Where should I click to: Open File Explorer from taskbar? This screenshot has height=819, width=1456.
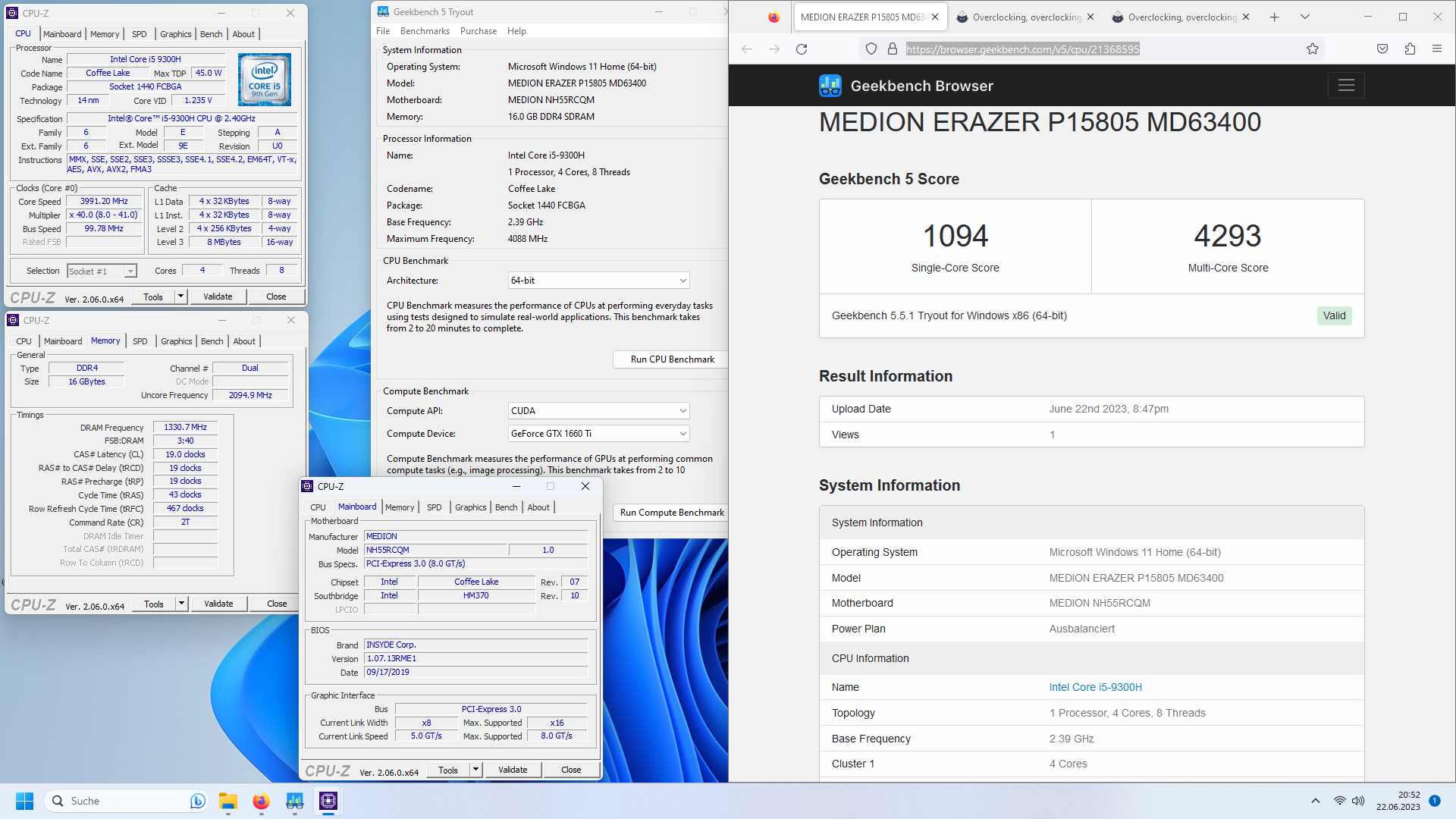[x=228, y=801]
